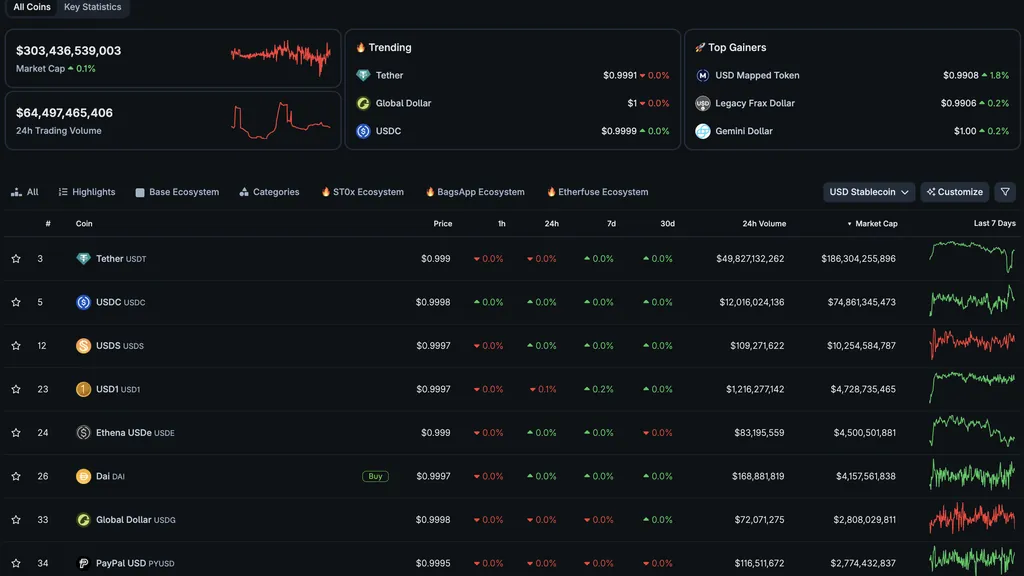The width and height of the screenshot is (1024, 576).
Task: Click the $303,436,539,003 market cap value
Action: point(69,50)
